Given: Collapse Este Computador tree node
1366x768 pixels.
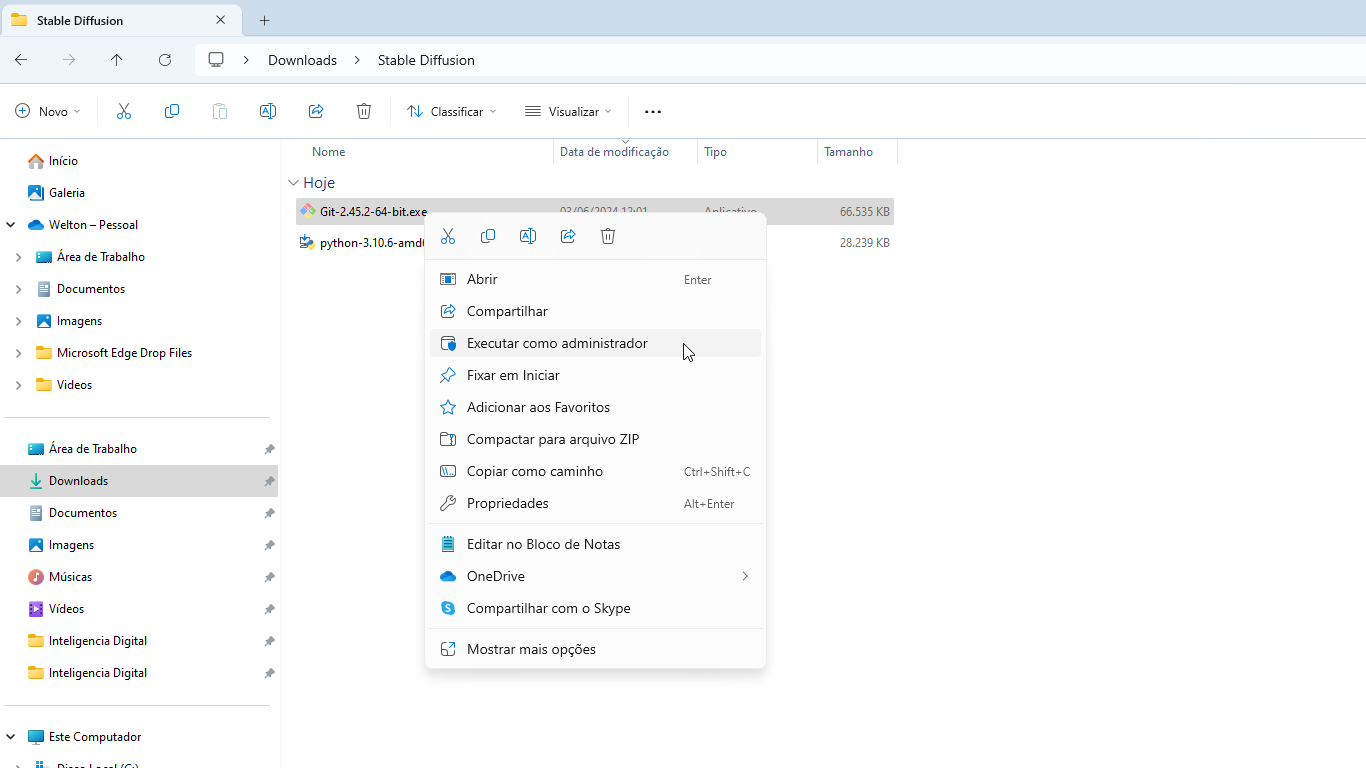Looking at the screenshot, I should [11, 737].
